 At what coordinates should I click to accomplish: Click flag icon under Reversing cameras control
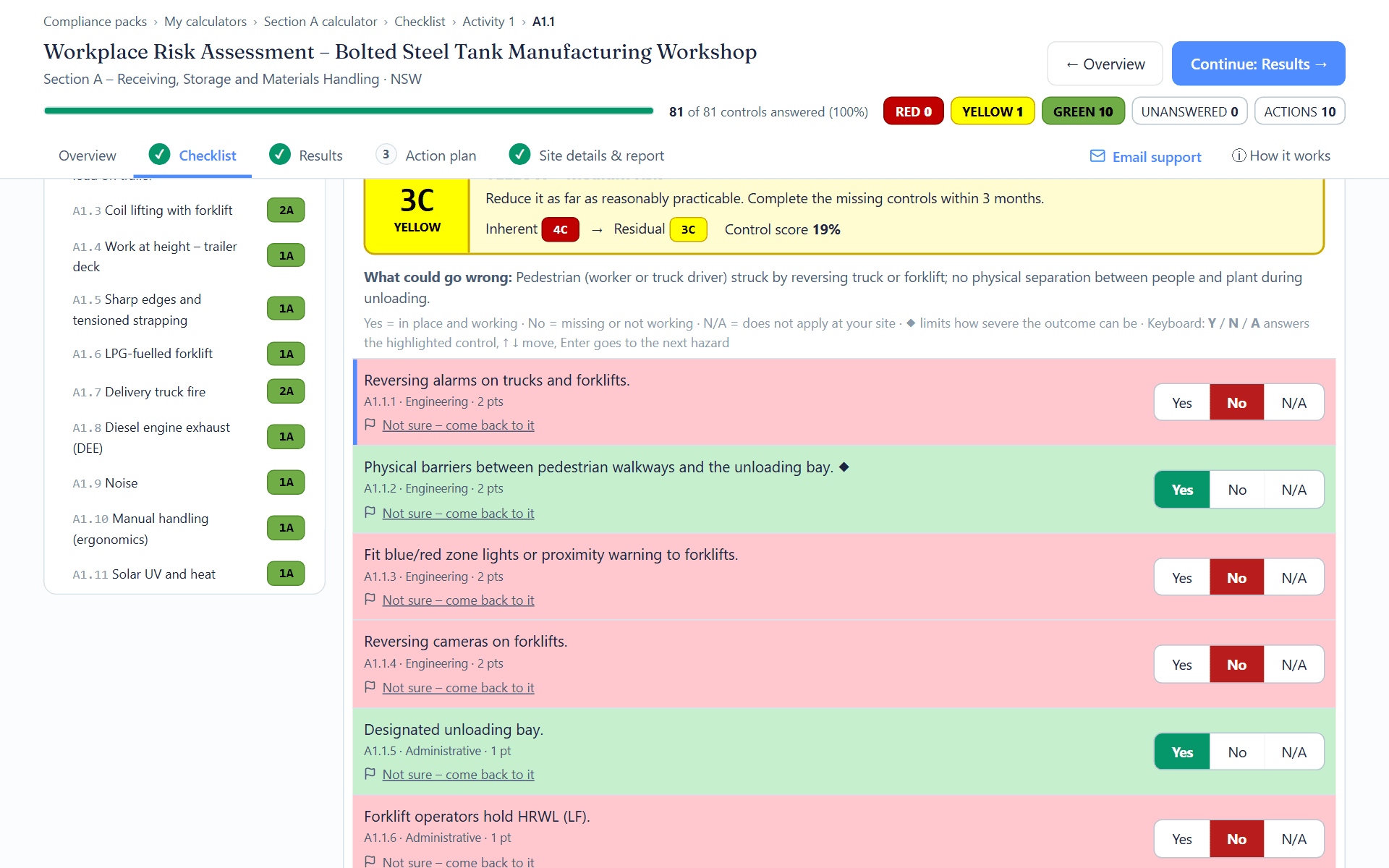coord(370,687)
